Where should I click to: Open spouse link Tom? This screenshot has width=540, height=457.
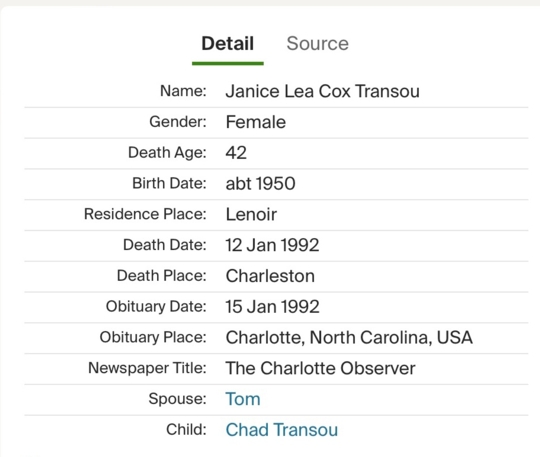[243, 399]
